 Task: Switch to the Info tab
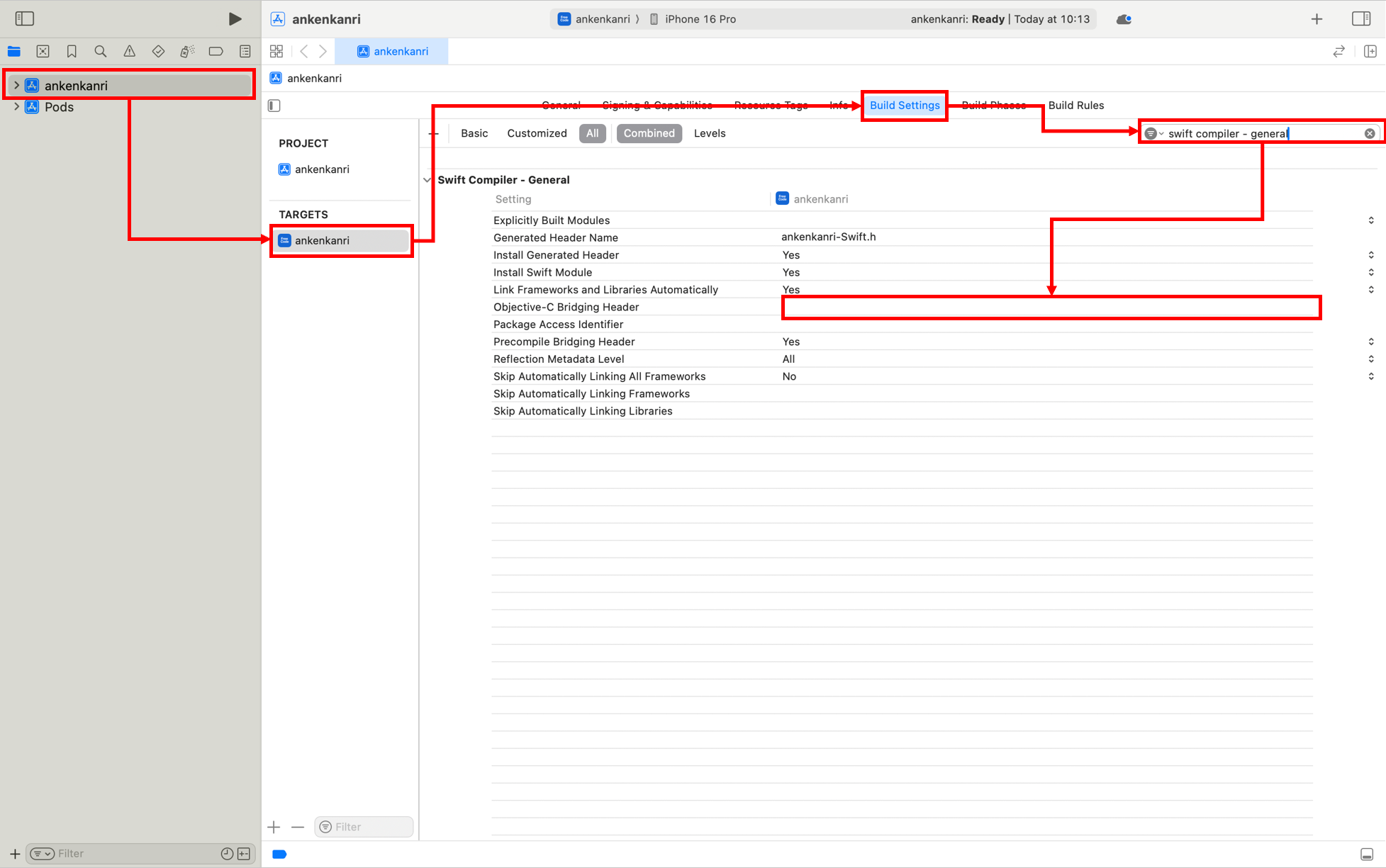[839, 105]
